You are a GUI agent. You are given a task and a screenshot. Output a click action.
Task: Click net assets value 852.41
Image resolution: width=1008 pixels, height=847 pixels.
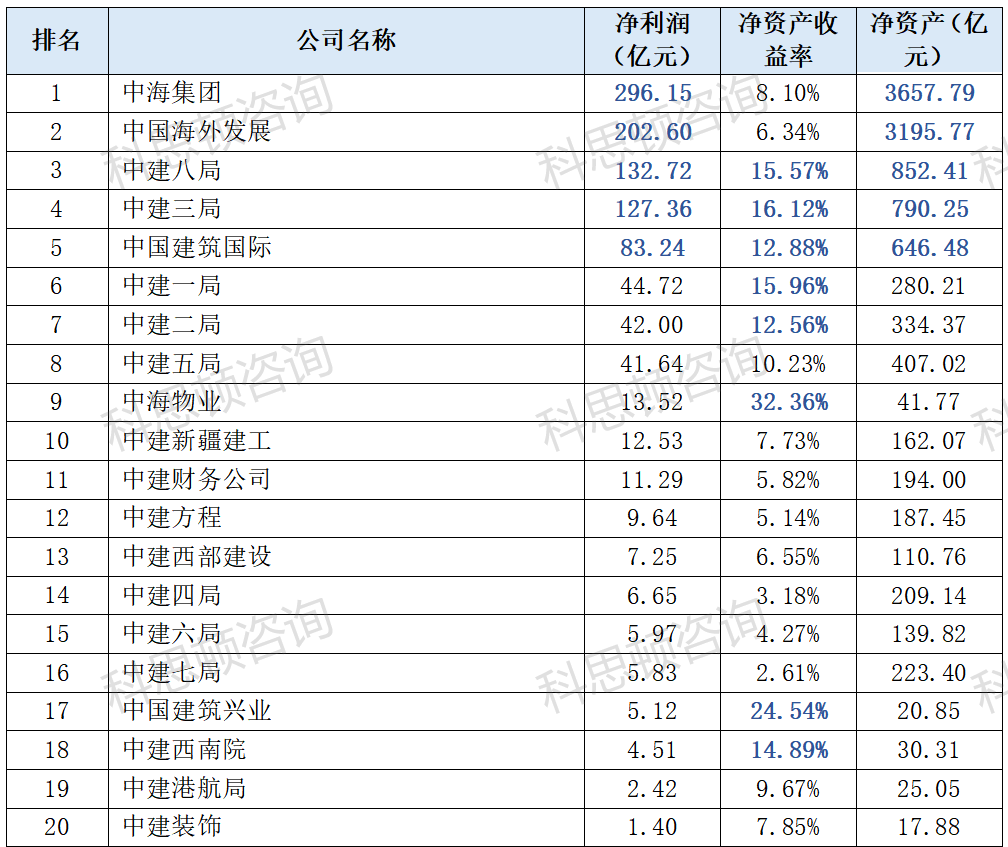[930, 171]
